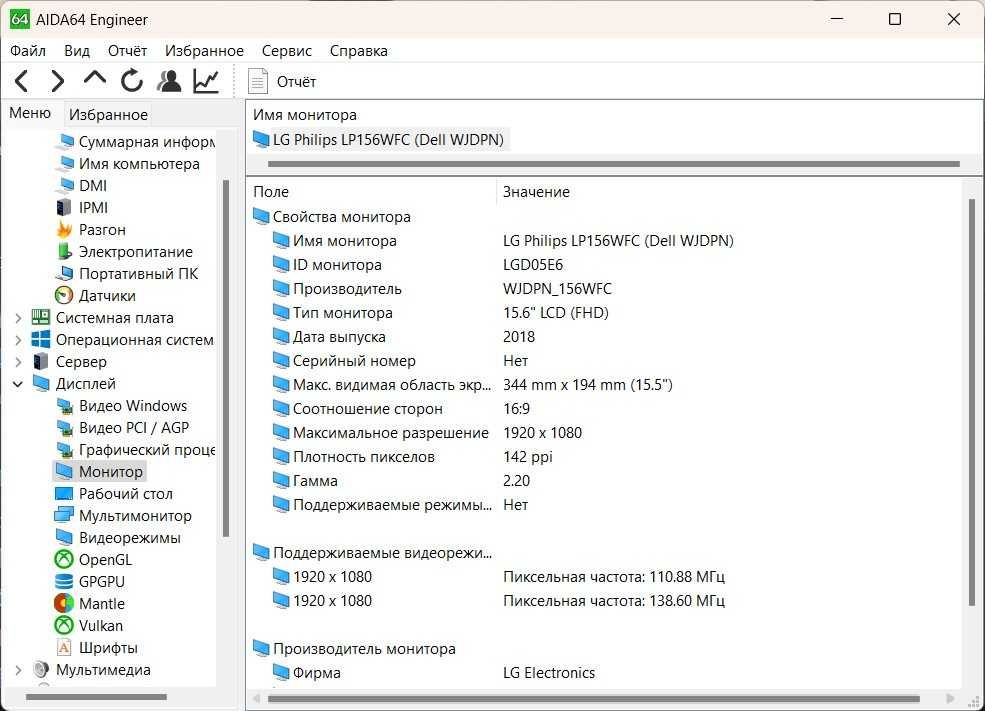Select the 110.88 МГц video mode row

tap(604, 577)
